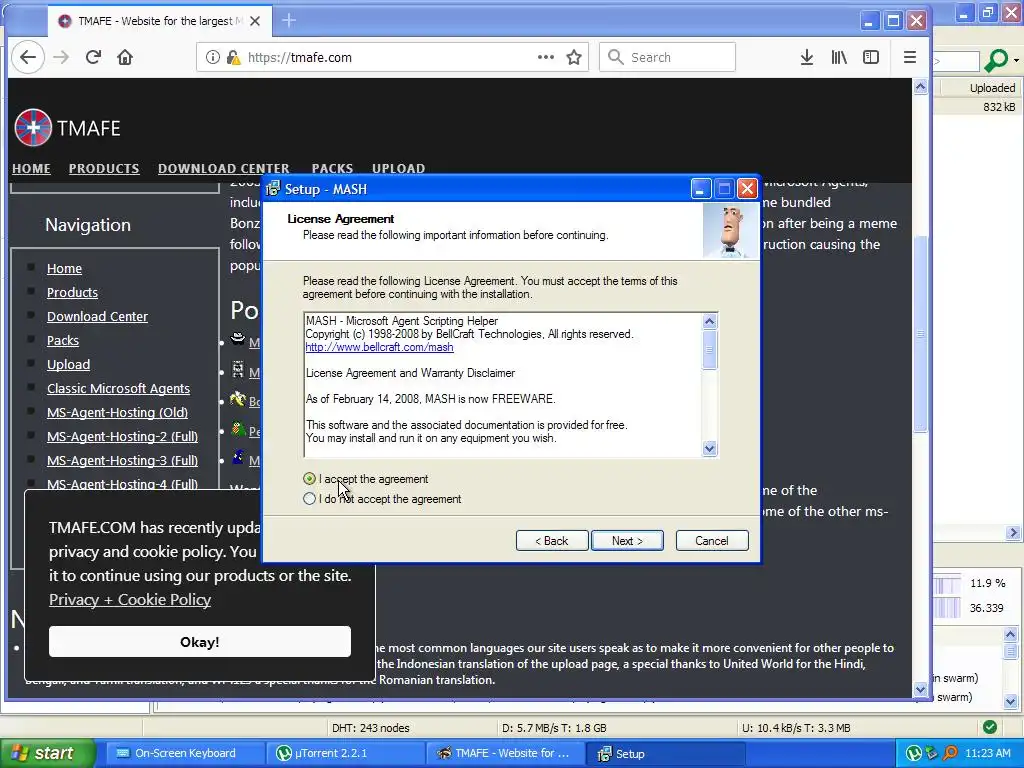
Task: Open Firefox hamburger menu
Action: pos(910,57)
